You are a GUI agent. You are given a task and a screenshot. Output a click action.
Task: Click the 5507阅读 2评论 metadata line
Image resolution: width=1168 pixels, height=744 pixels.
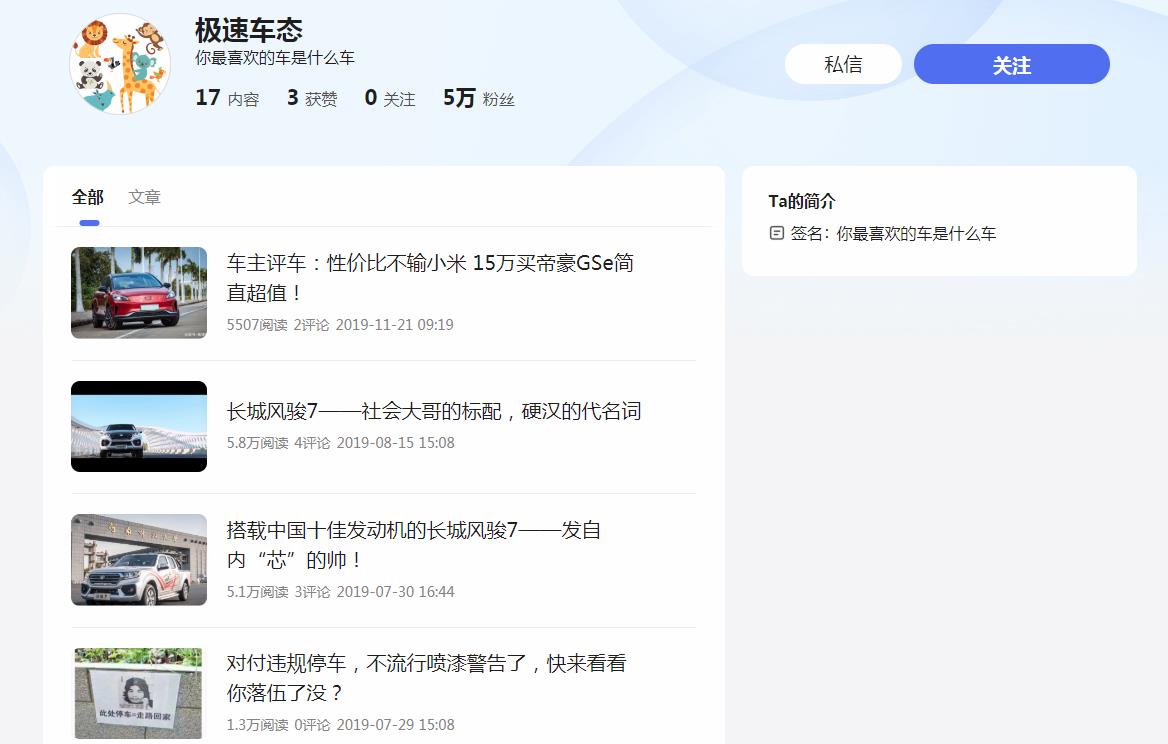tap(340, 325)
